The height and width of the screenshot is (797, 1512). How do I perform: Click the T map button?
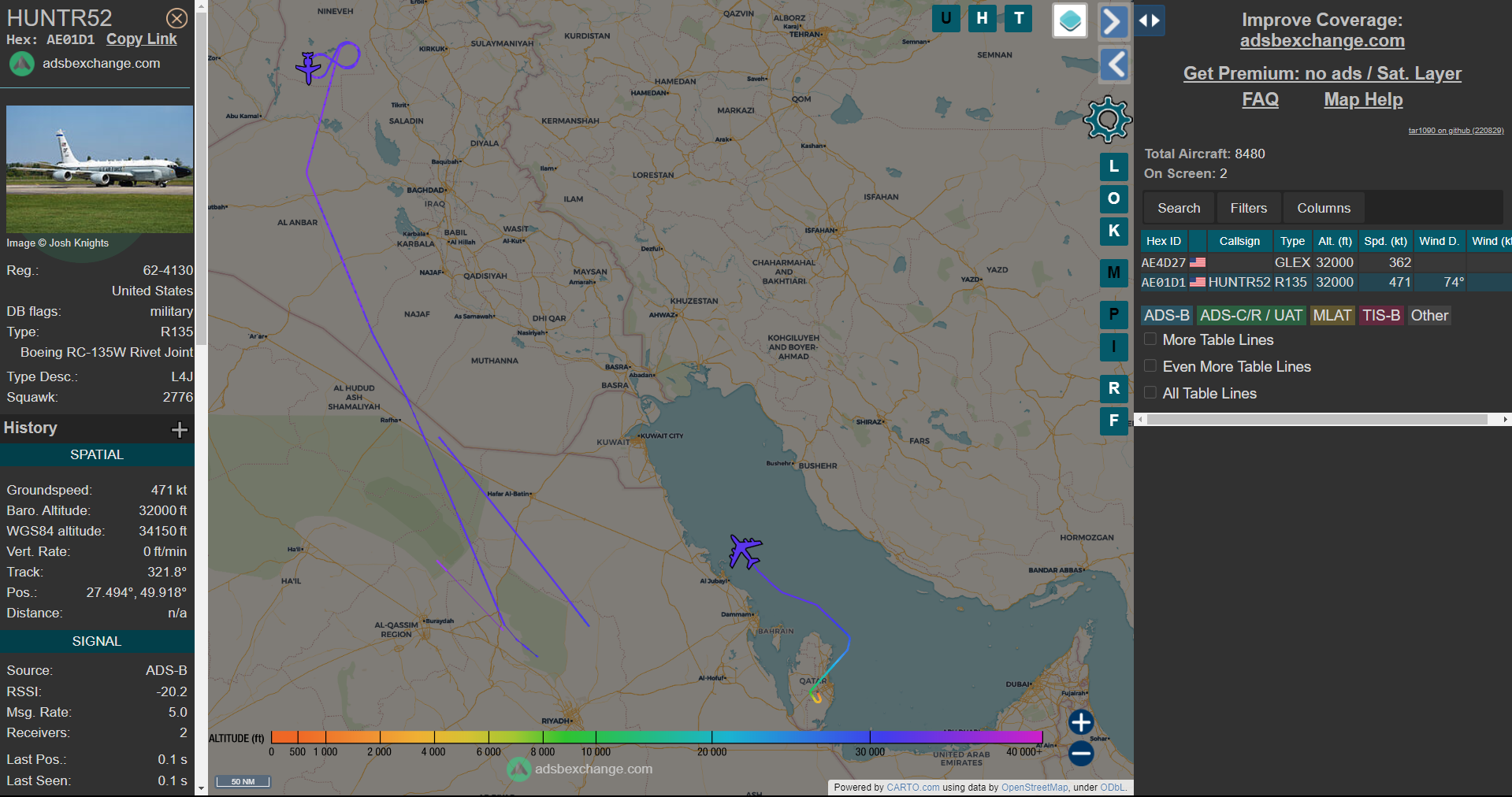[1019, 17]
